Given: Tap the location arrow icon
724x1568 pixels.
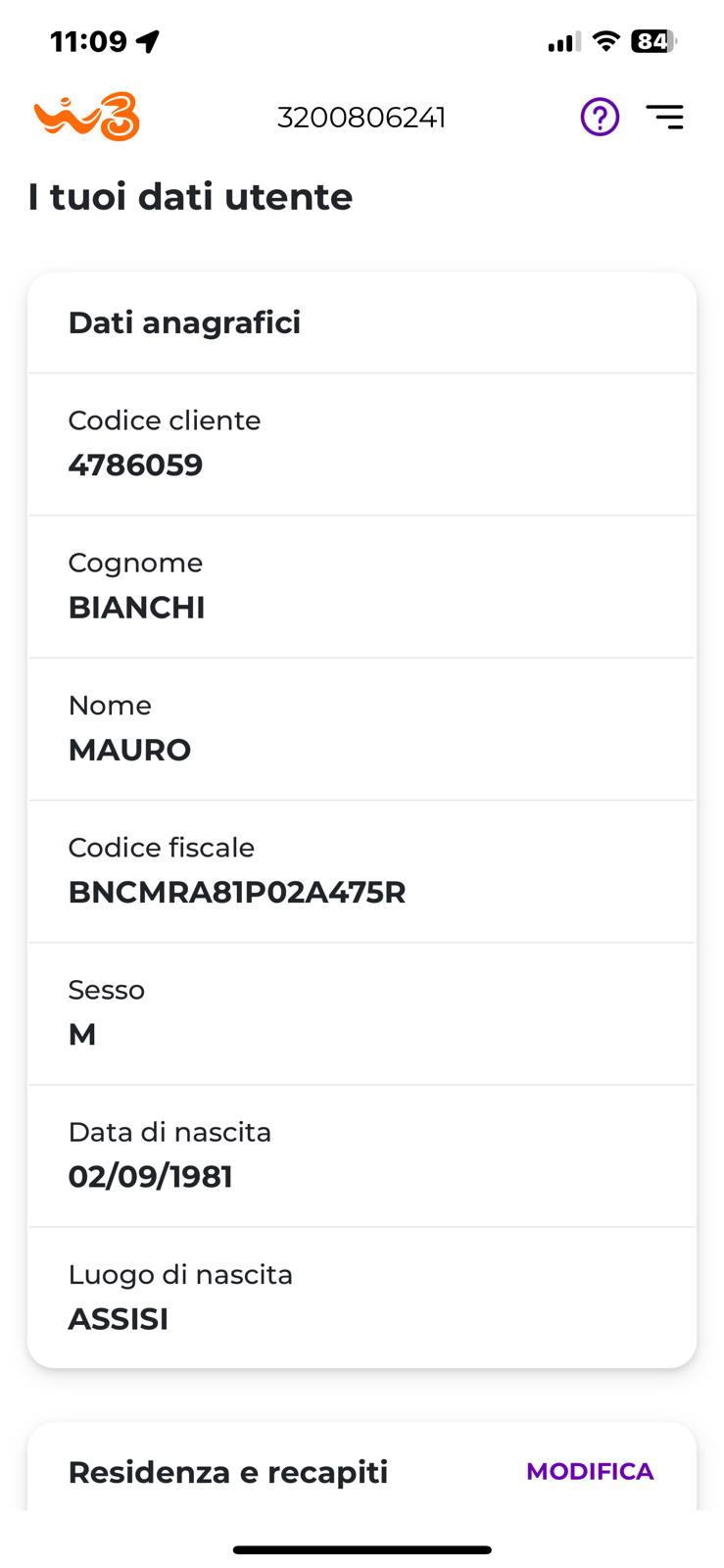Looking at the screenshot, I should tap(148, 41).
